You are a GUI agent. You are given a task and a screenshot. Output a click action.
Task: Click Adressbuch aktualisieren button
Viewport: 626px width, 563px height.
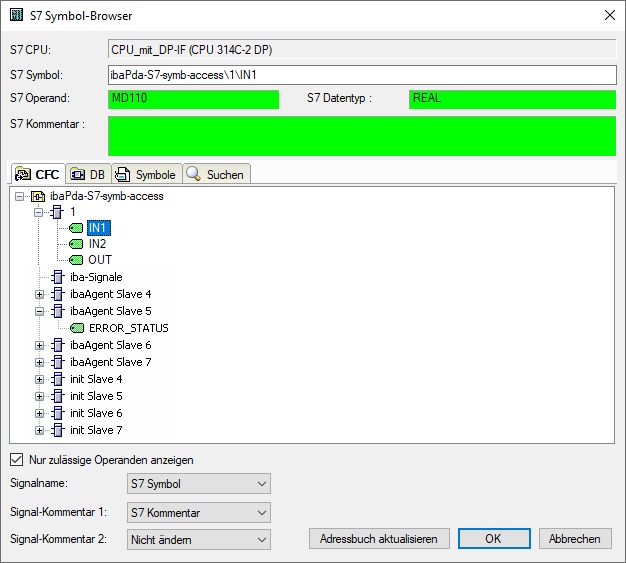tap(379, 539)
